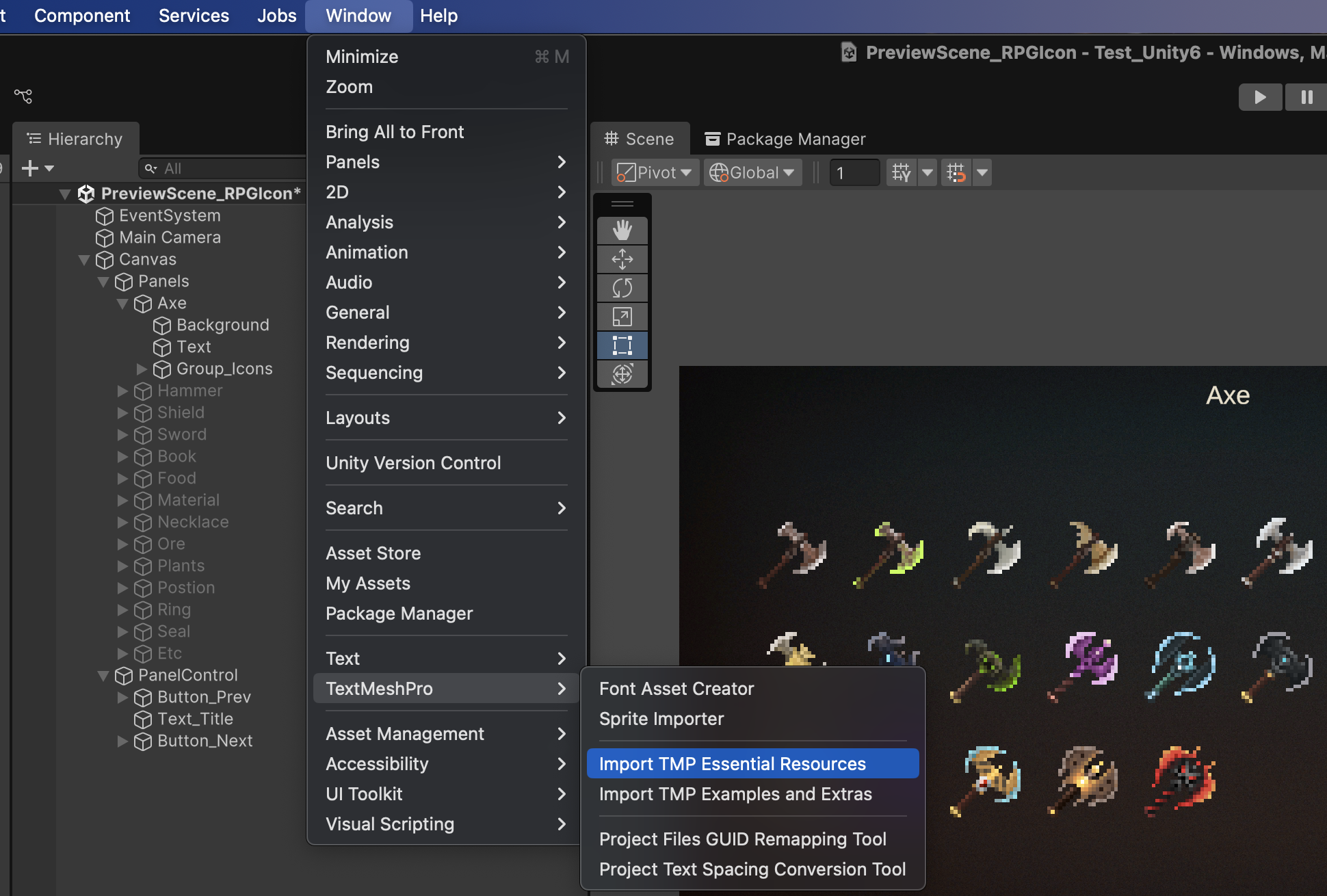Select the Scale tool
Screen dimensions: 1327x896
click(x=622, y=317)
